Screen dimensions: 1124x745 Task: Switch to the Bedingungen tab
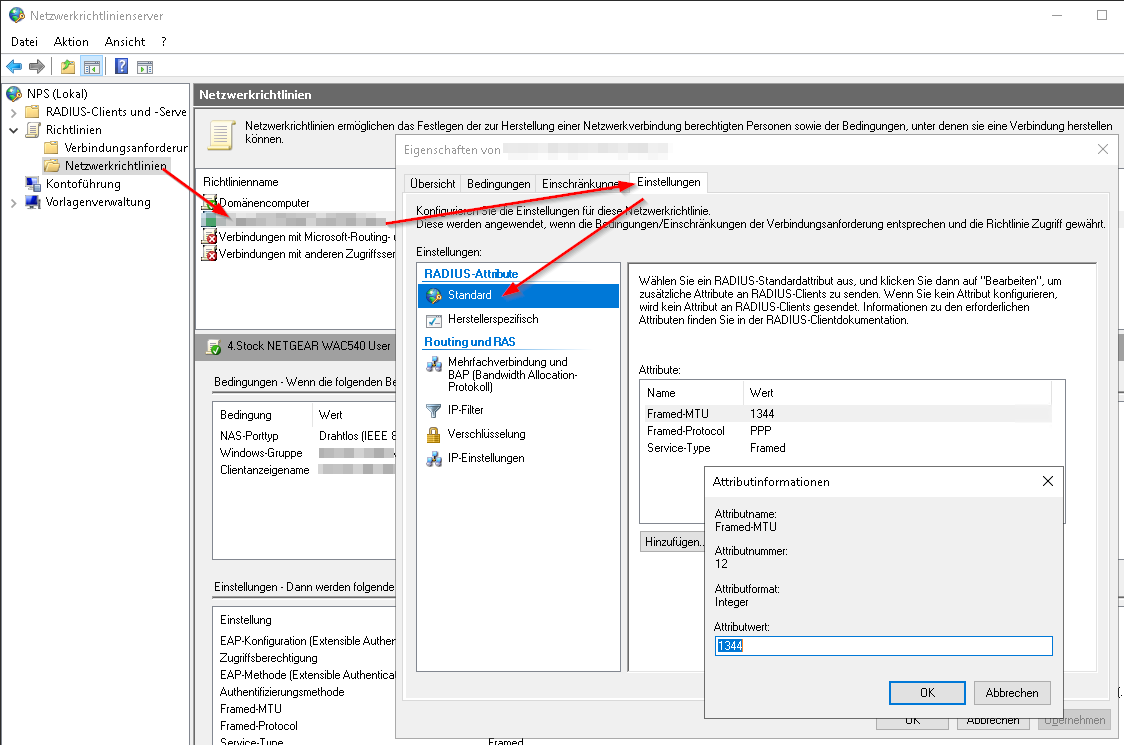click(498, 184)
